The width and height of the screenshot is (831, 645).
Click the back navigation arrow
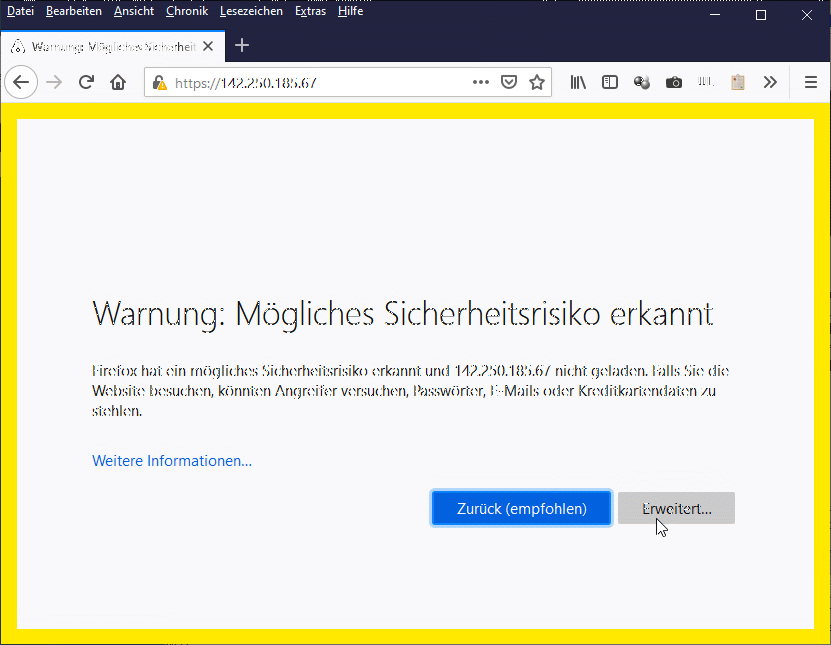(x=21, y=83)
